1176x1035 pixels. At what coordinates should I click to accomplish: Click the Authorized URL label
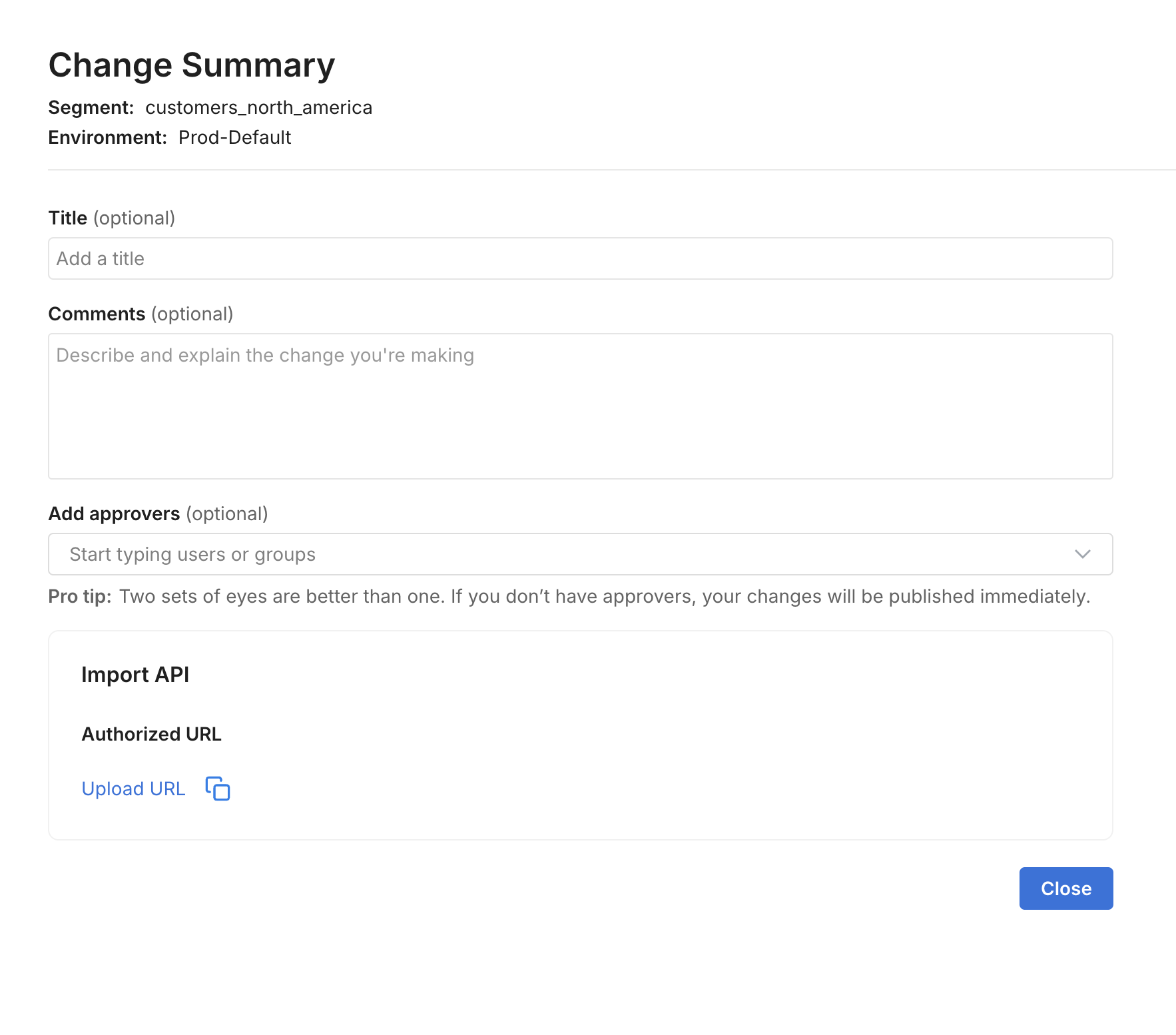click(x=151, y=734)
